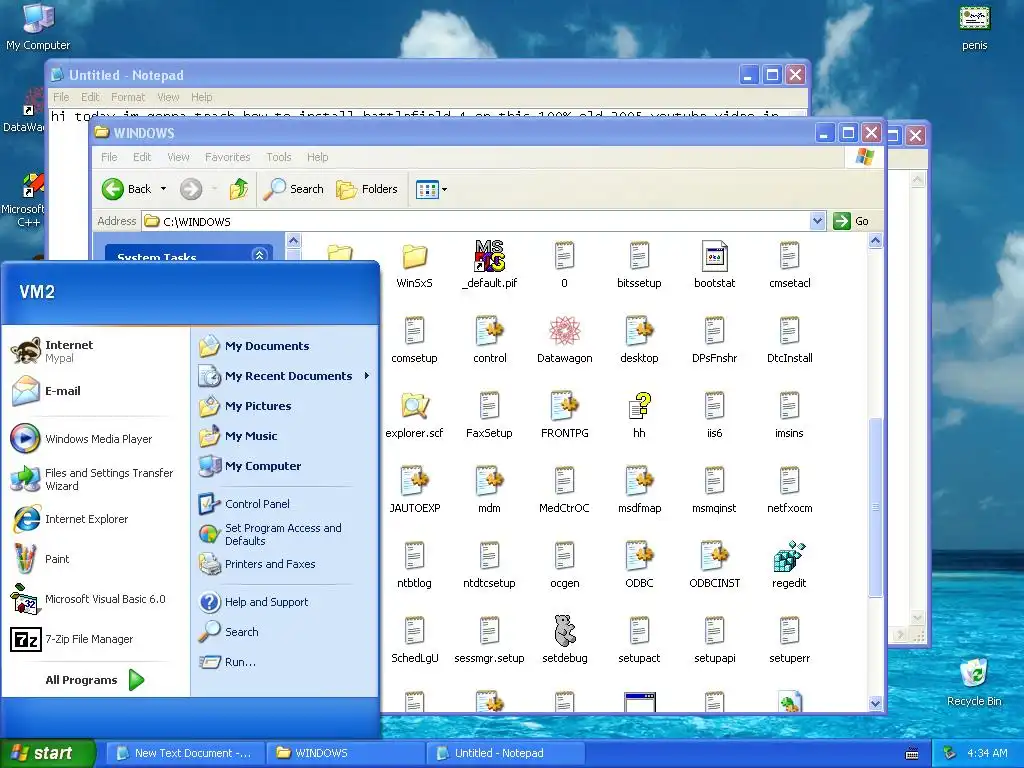Select the control file icon

coord(490,331)
